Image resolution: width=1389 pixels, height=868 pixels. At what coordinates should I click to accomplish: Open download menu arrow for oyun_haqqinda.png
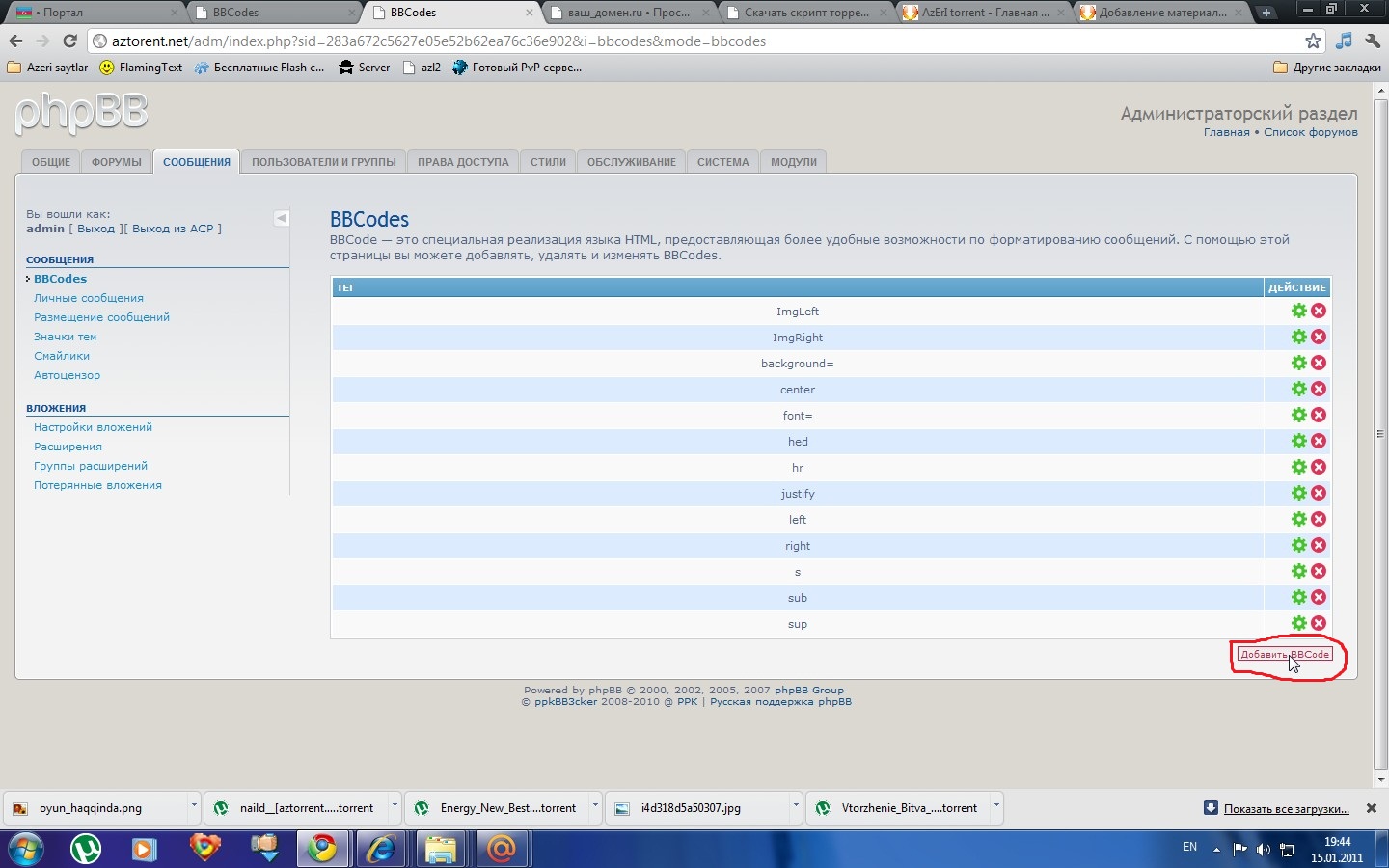pyautogui.click(x=194, y=807)
